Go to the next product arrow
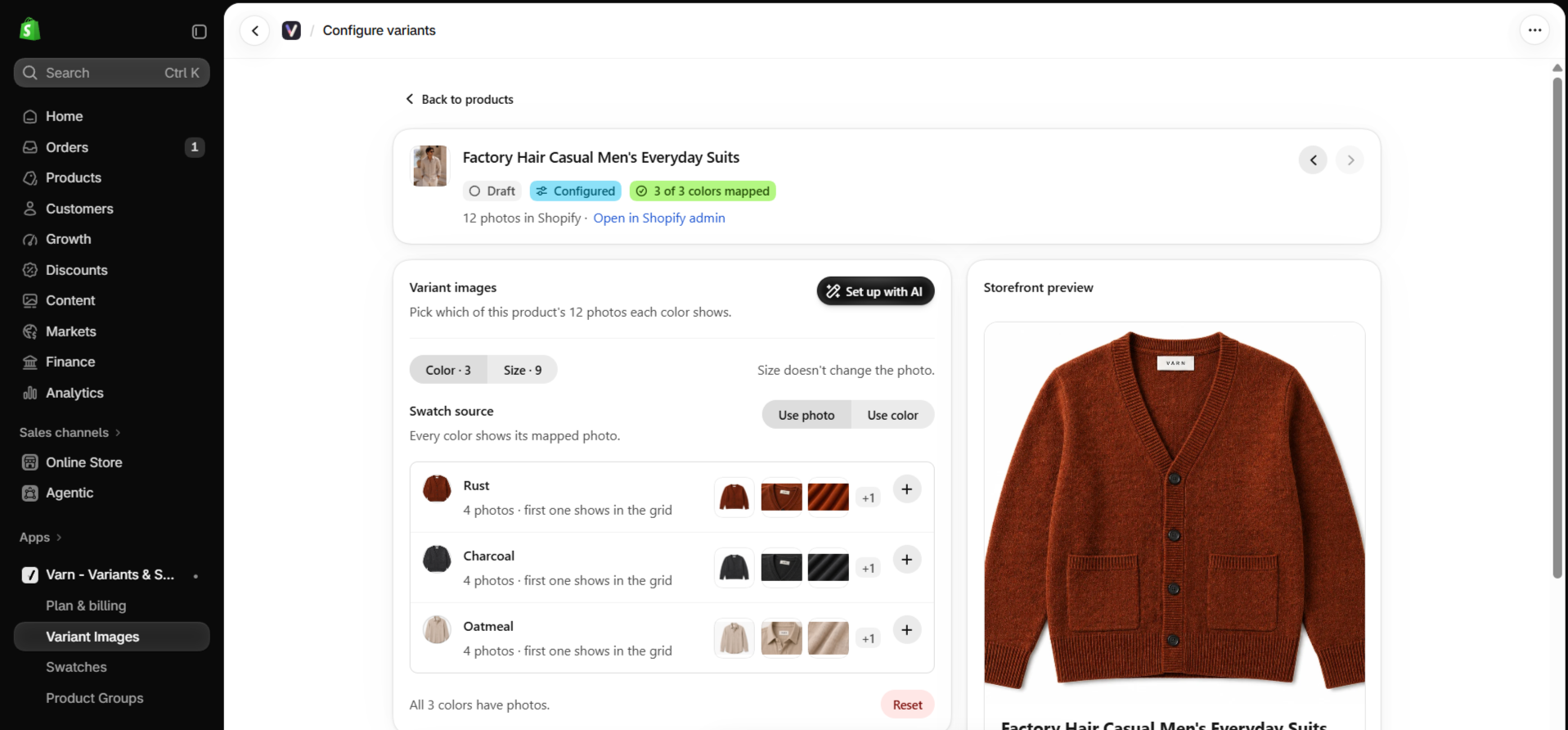The image size is (1568, 730). 1350,160
